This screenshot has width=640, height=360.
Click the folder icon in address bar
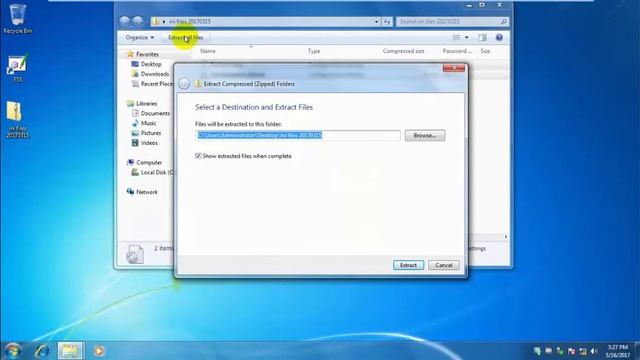156,21
